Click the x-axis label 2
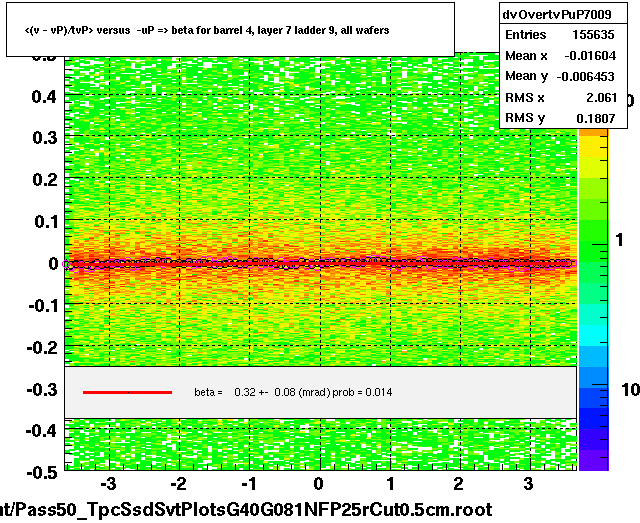Image resolution: width=640 pixels, height=523 pixels. [459, 484]
